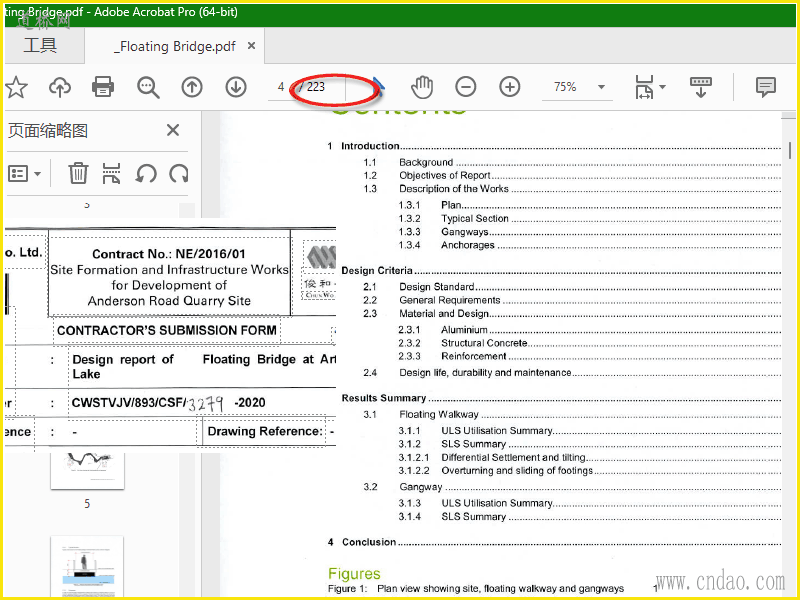Open Differential Settlement and tilting entry

[589, 457]
